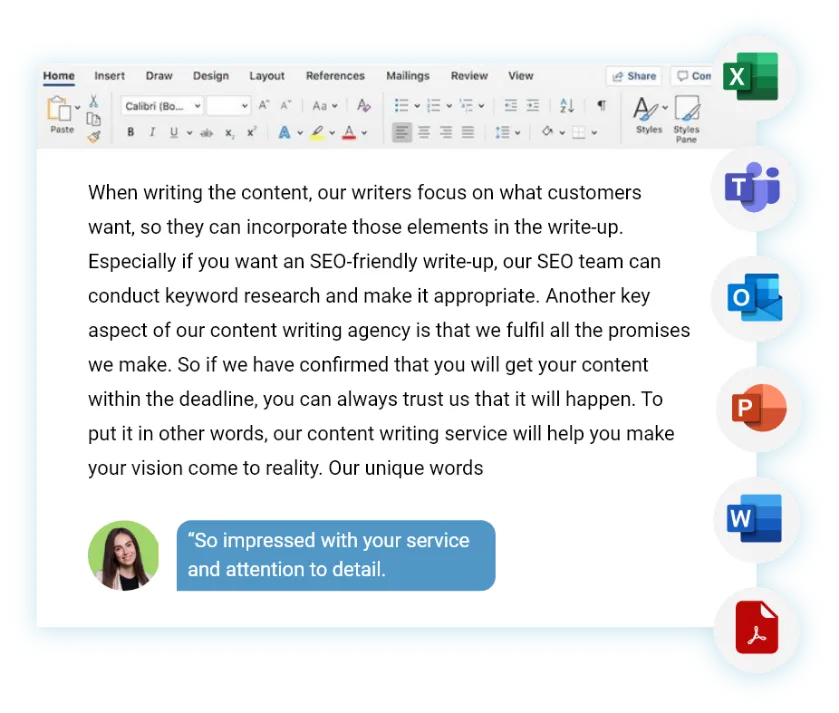Click the Sort A-Z icon
839x713 pixels.
click(567, 105)
